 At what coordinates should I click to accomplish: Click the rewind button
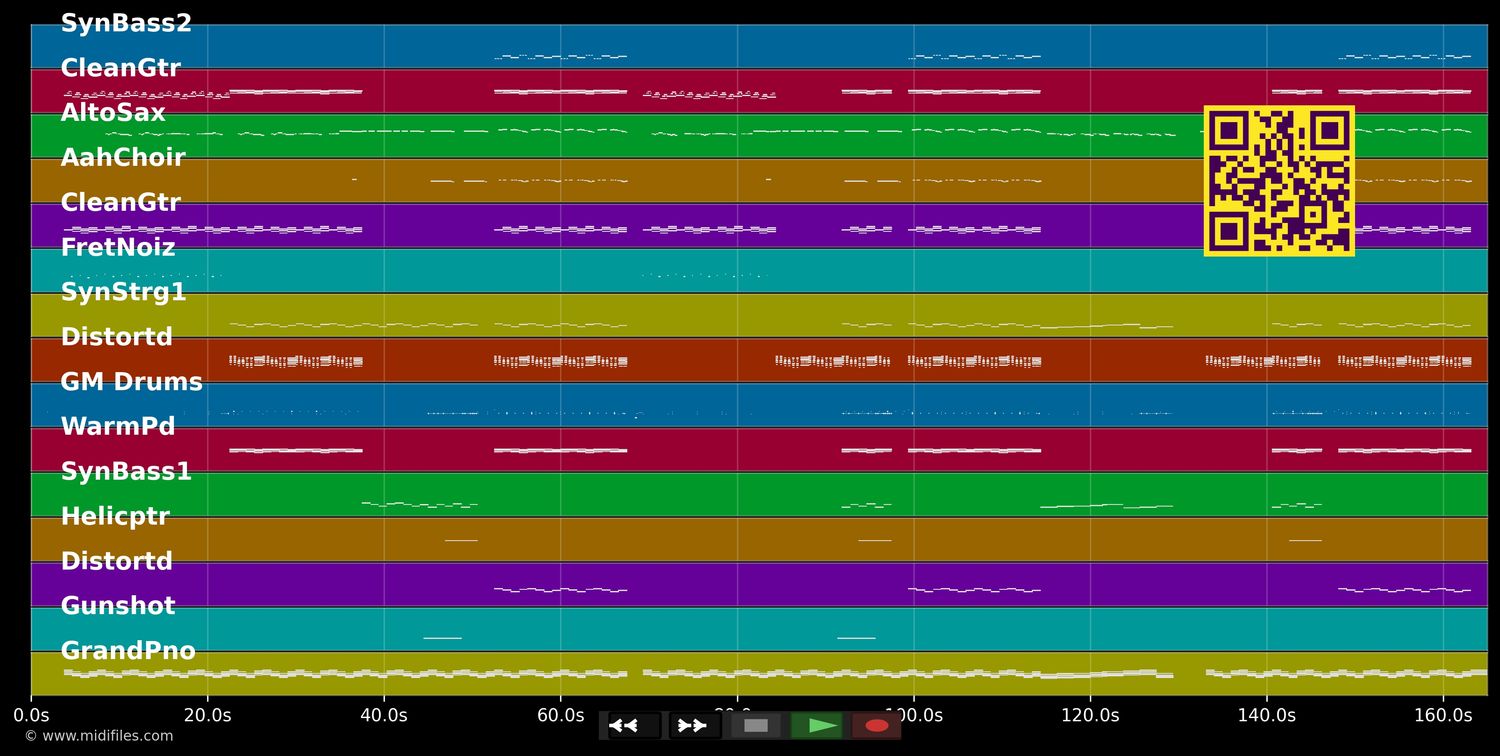click(x=633, y=726)
